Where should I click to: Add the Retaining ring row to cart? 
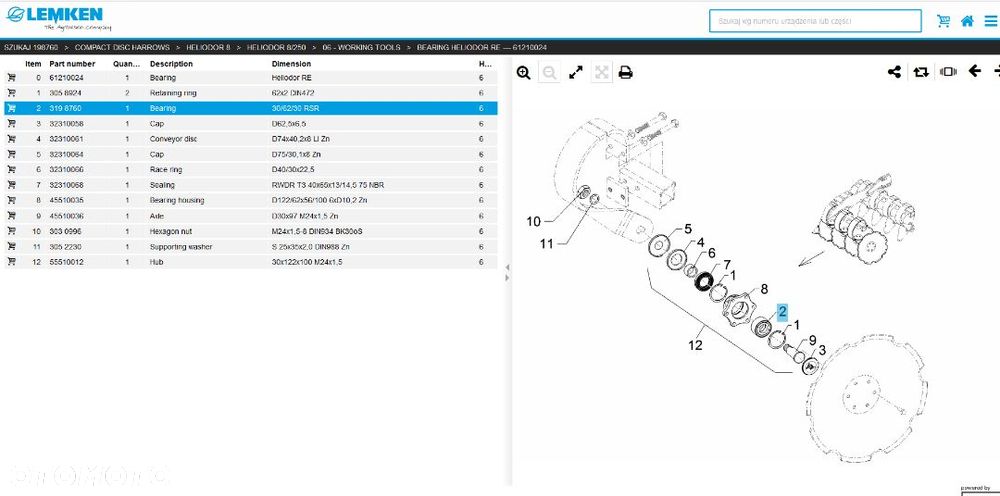(x=11, y=93)
